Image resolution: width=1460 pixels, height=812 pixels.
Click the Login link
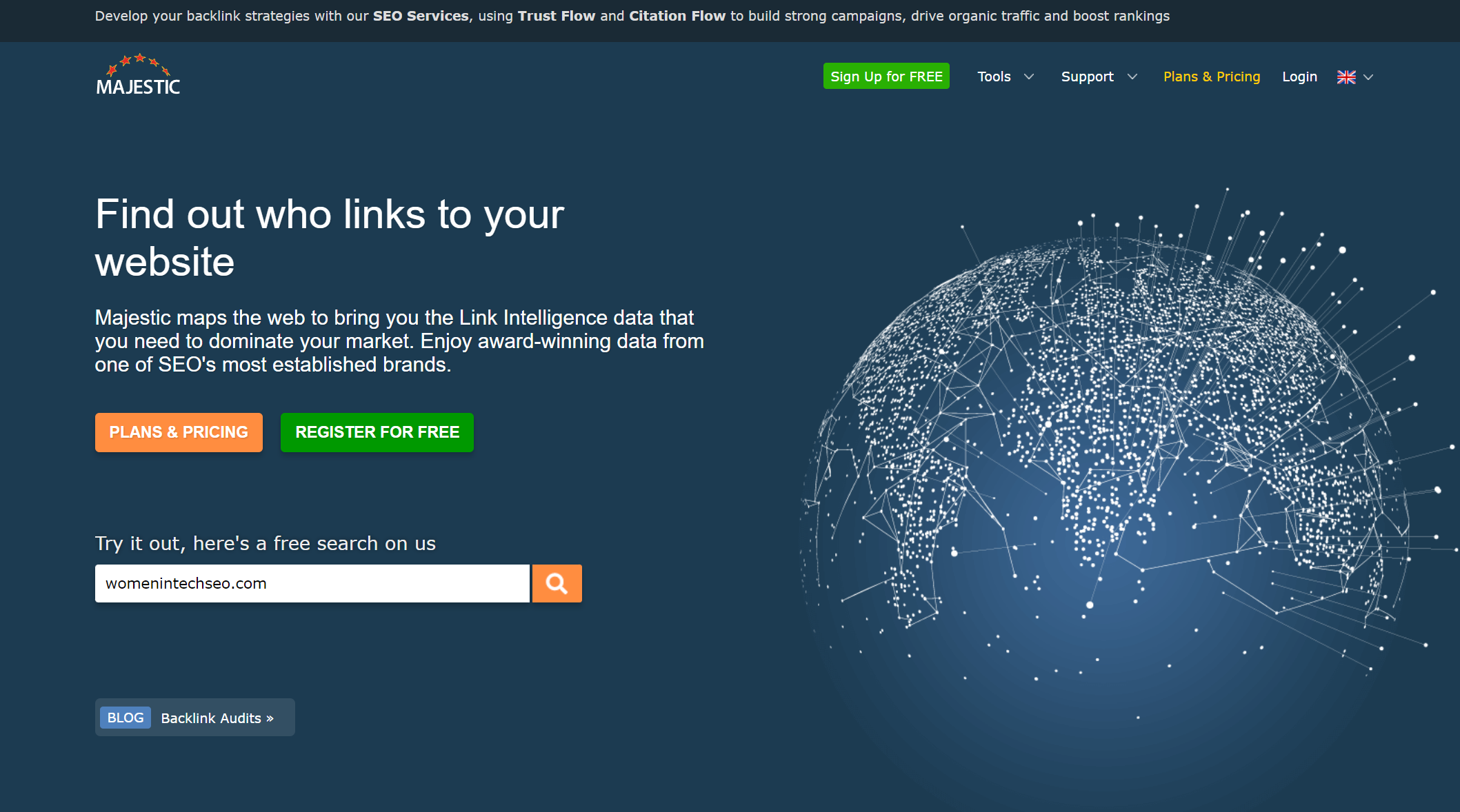pyautogui.click(x=1299, y=77)
